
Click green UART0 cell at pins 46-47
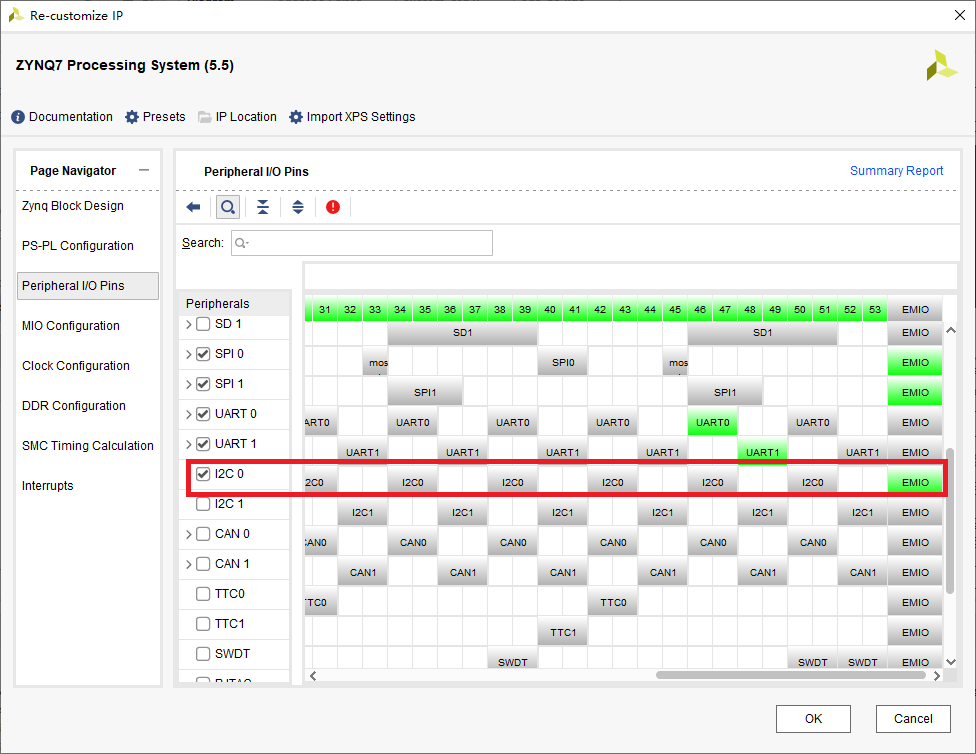pos(713,422)
